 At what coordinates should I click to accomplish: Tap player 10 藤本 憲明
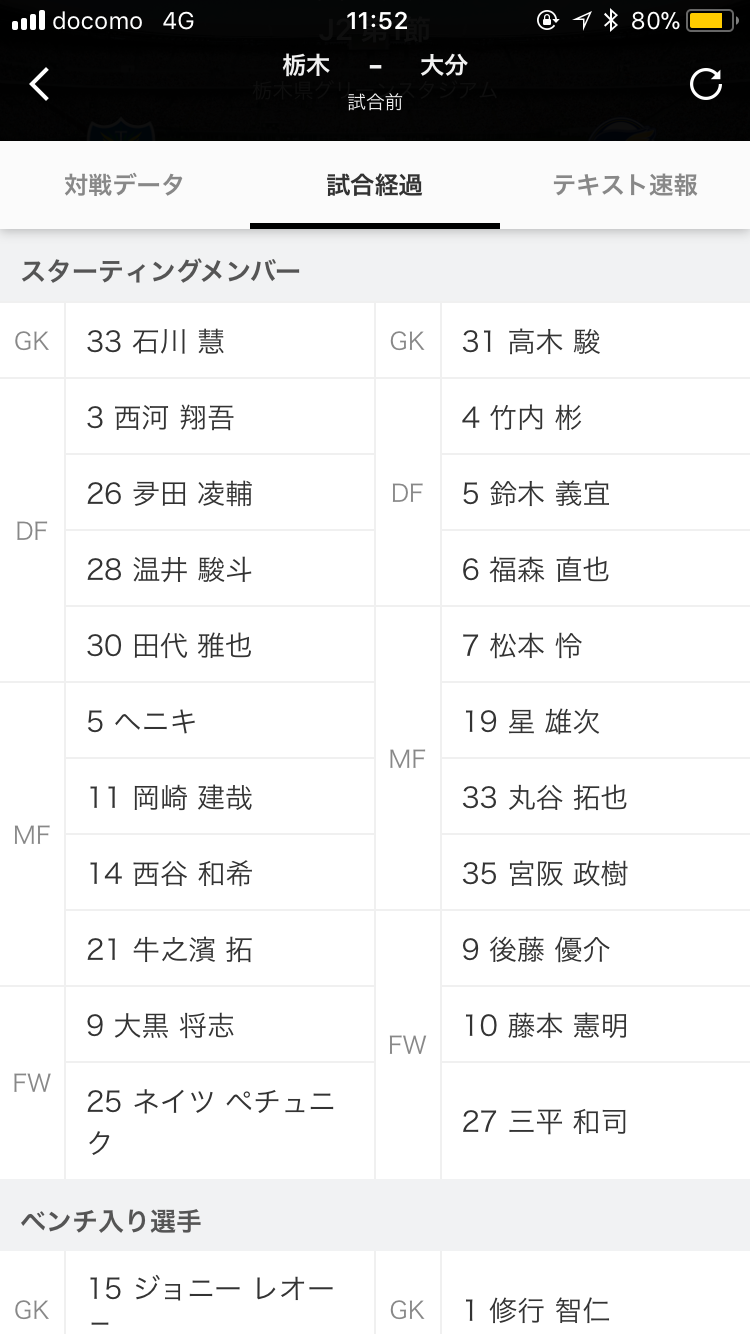click(x=595, y=1025)
